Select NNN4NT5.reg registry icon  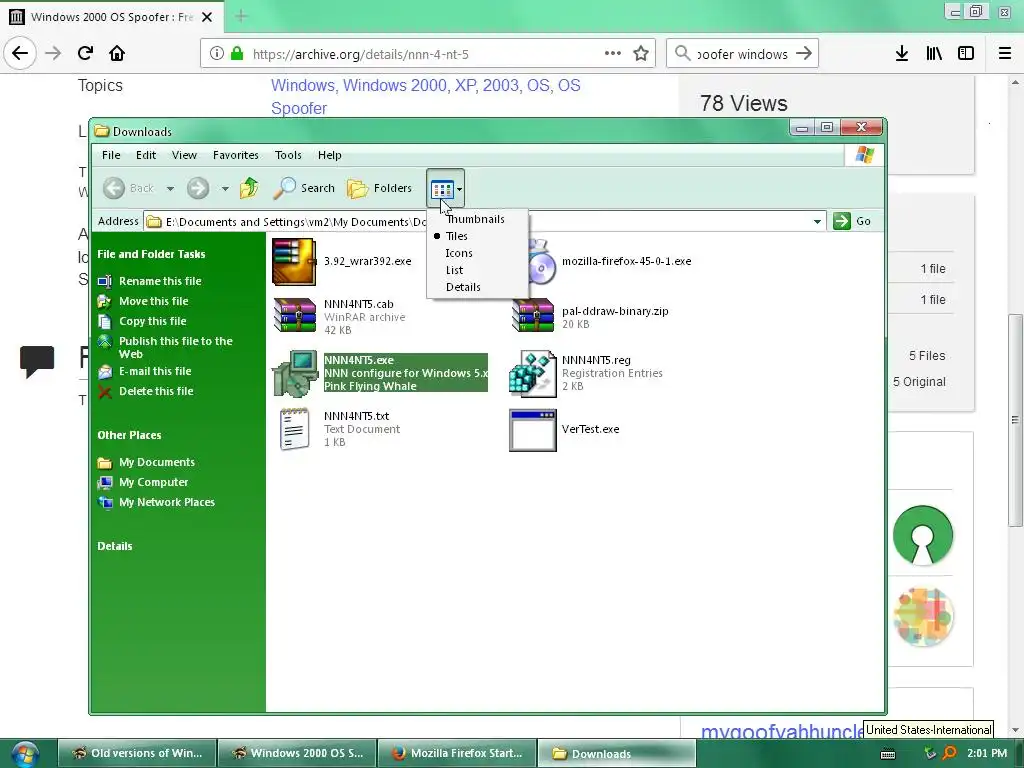click(533, 374)
